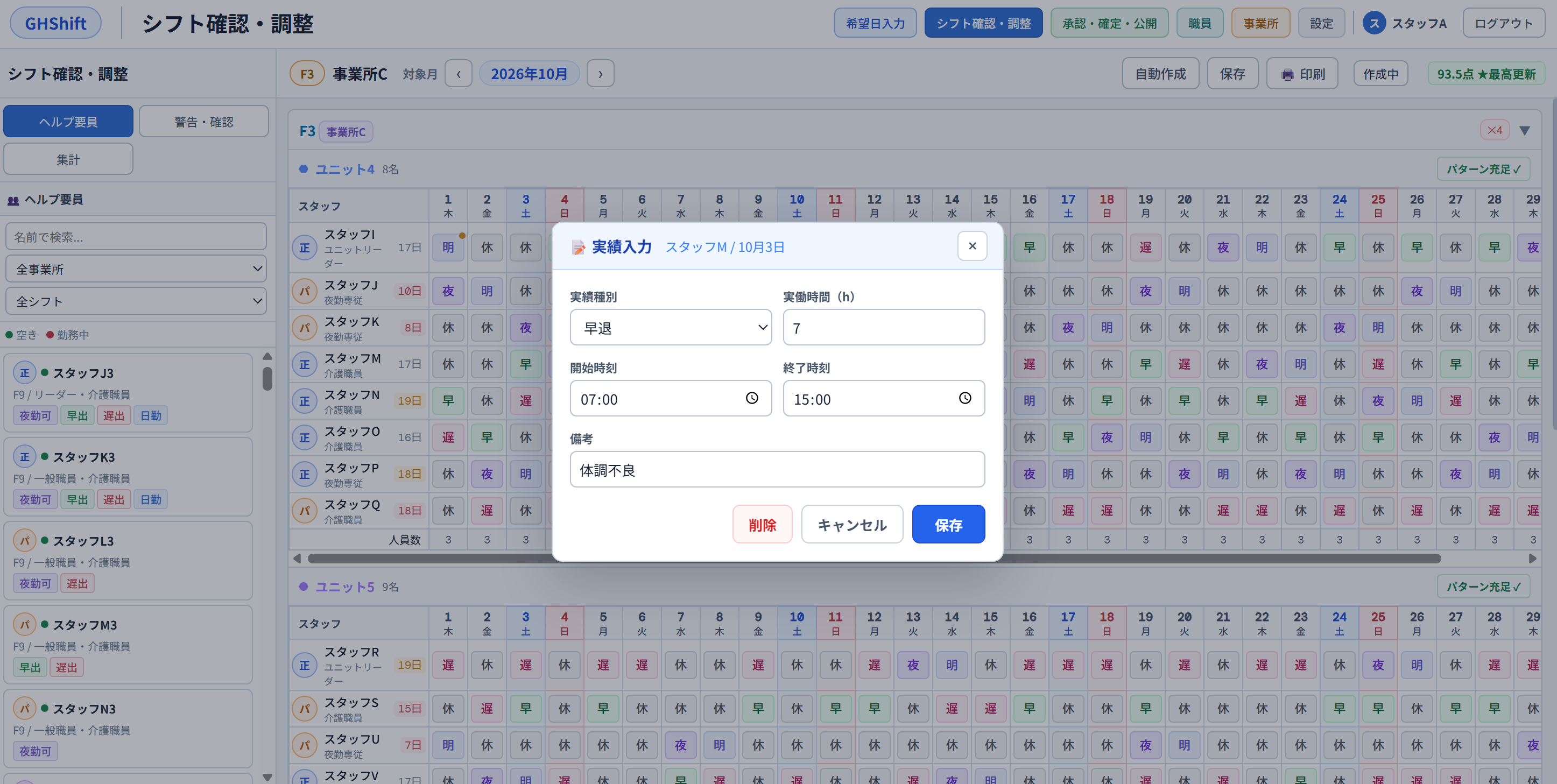Click the パ badge of スタッフS row
Image resolution: width=1557 pixels, height=784 pixels.
(305, 709)
